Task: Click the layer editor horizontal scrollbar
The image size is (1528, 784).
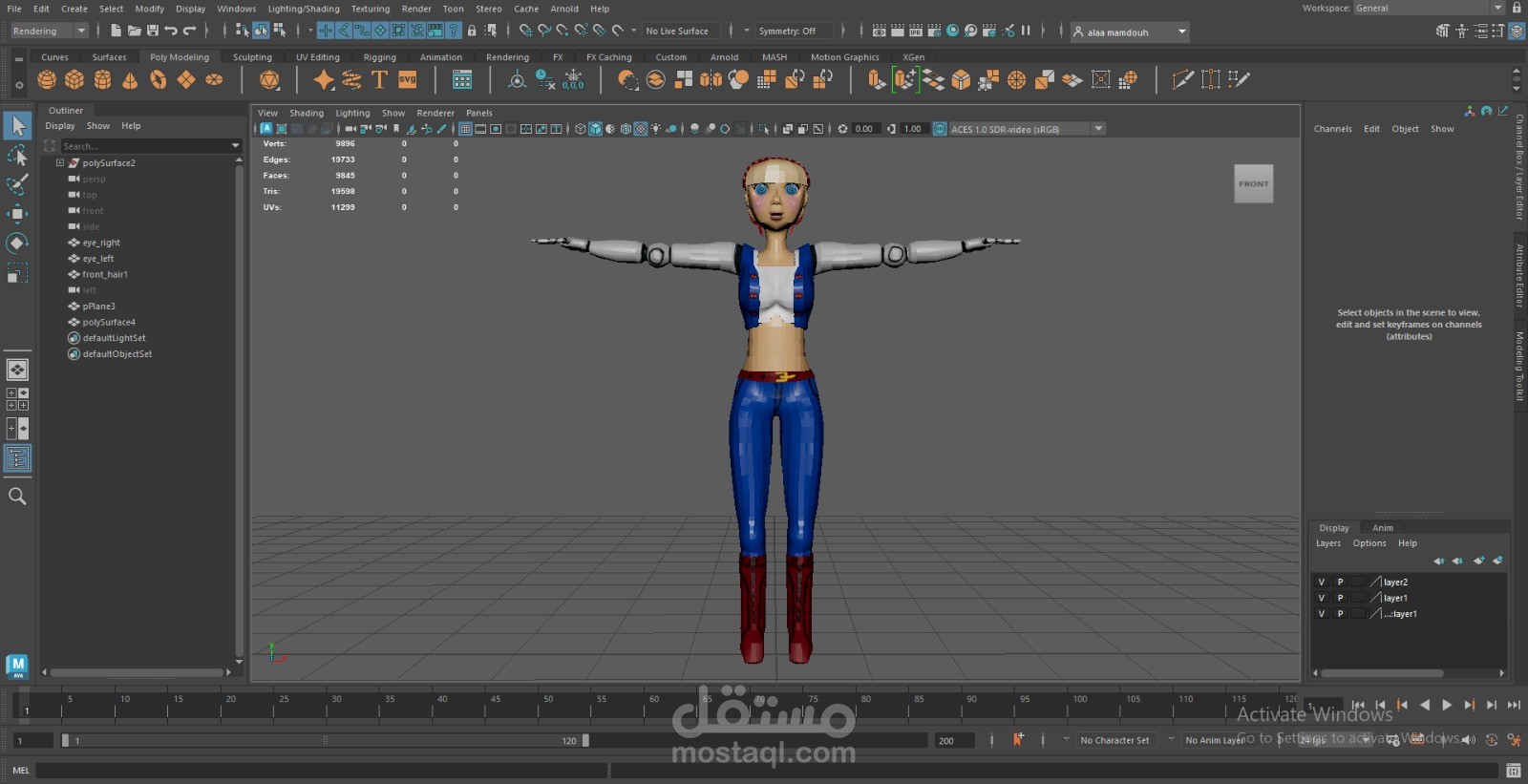Action: (x=1380, y=673)
